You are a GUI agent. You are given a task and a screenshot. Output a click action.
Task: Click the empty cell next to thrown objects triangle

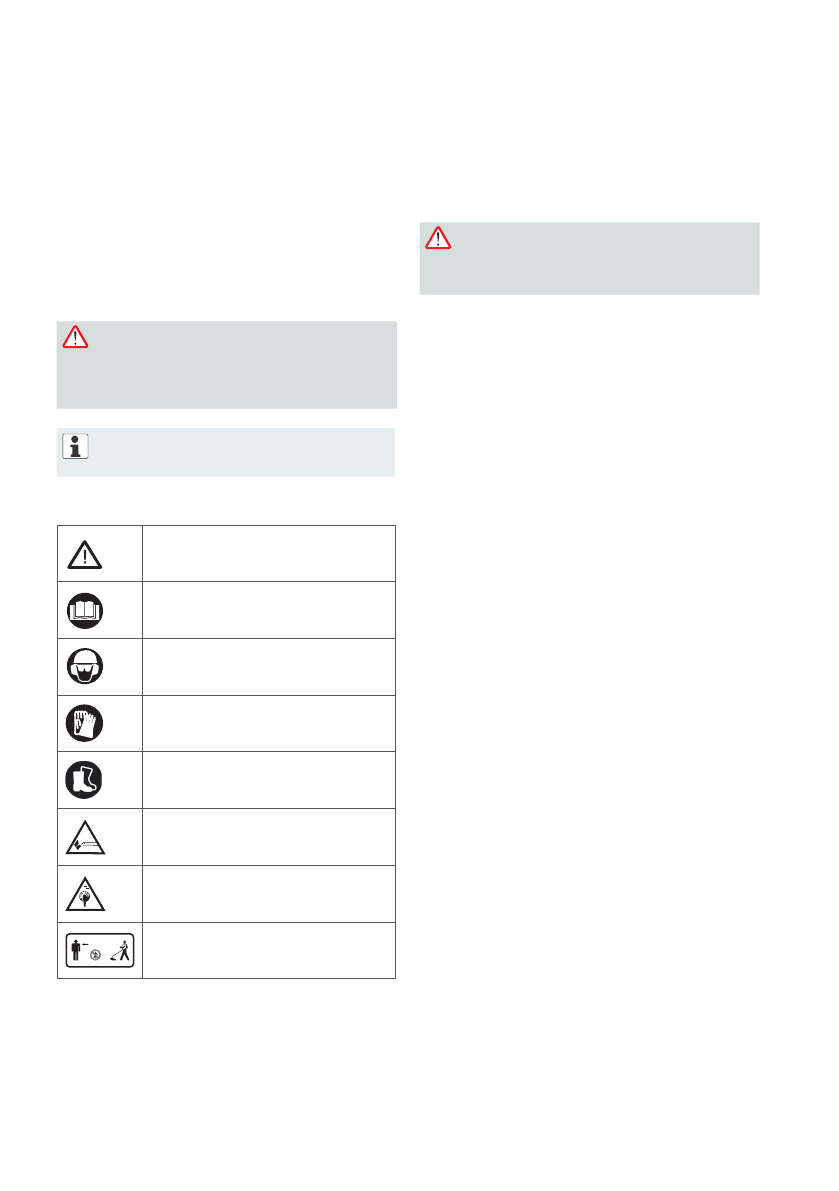pos(269,895)
